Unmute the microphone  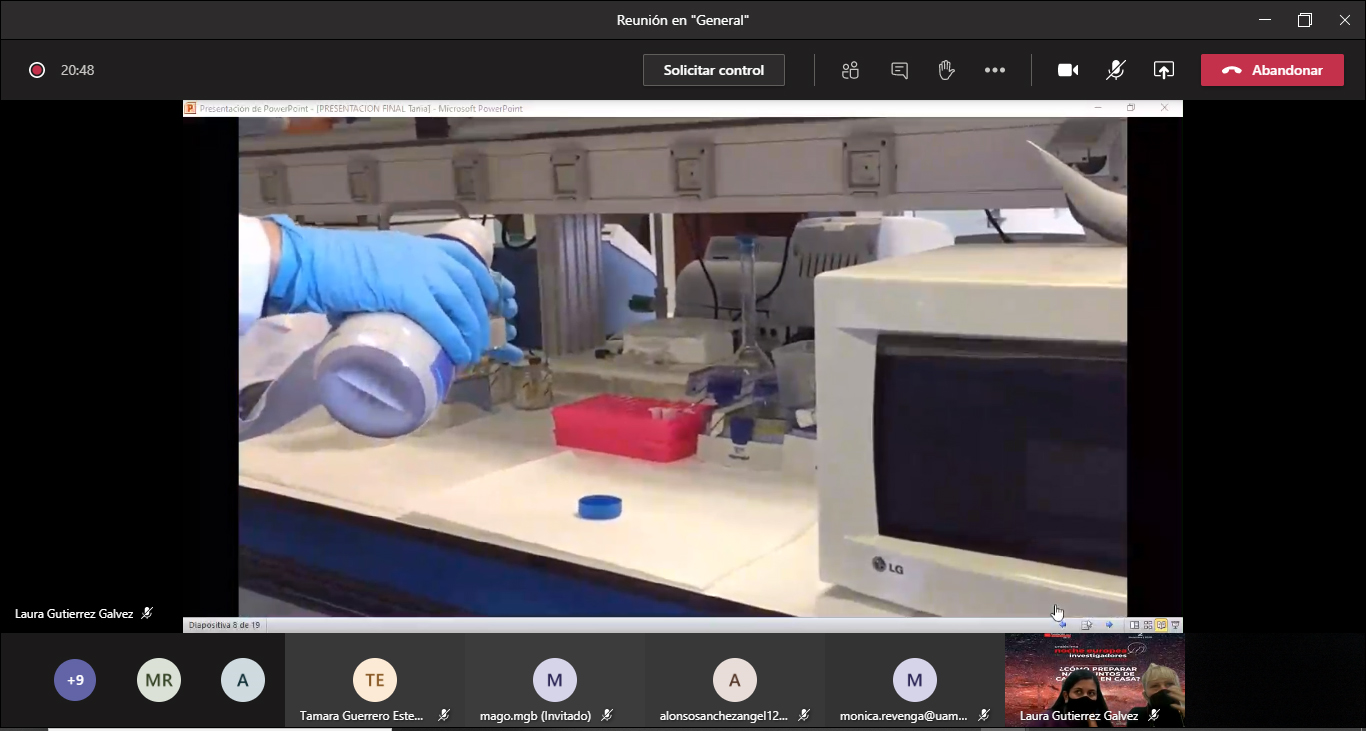(1115, 70)
